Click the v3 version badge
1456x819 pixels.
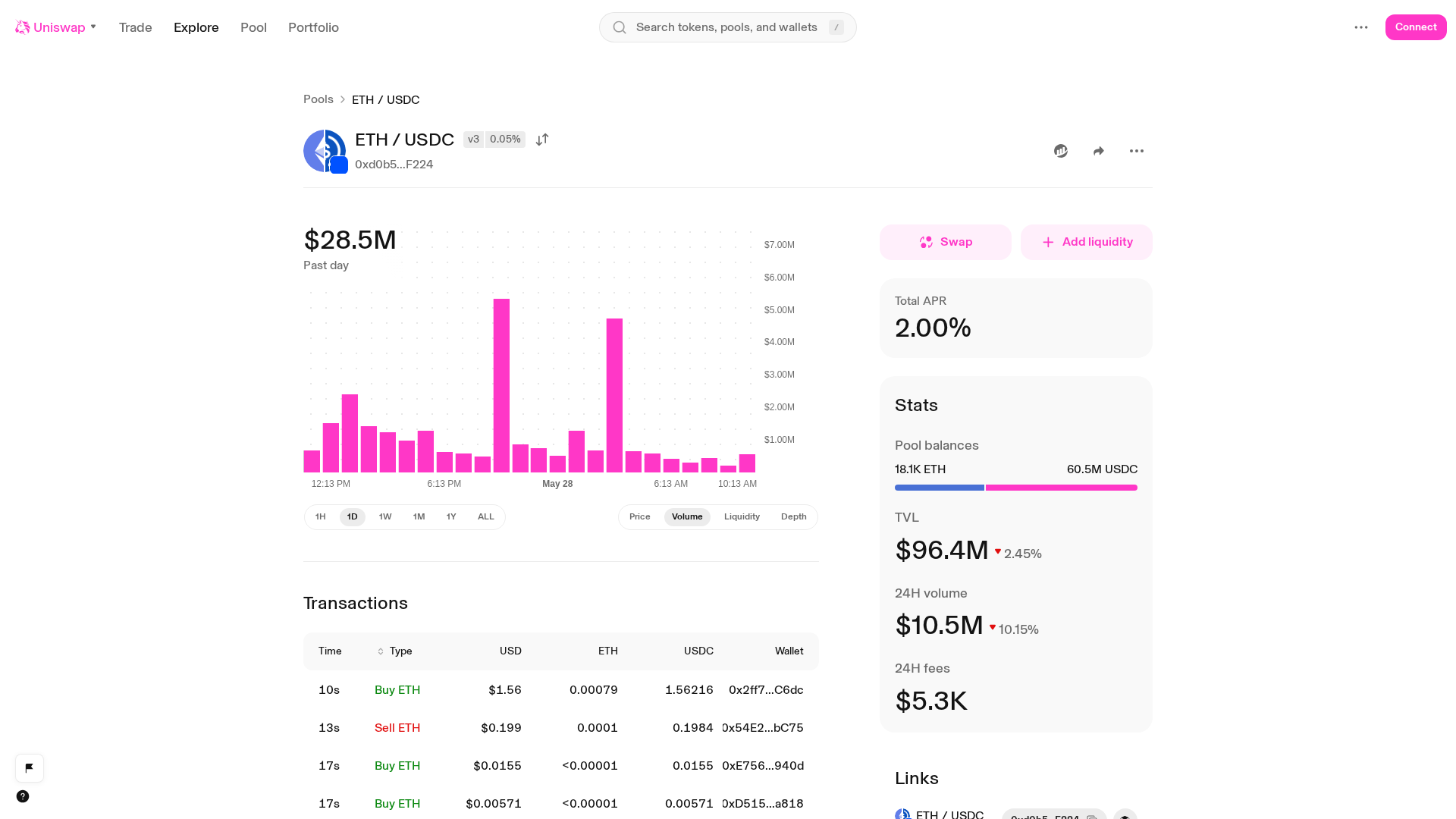473,140
